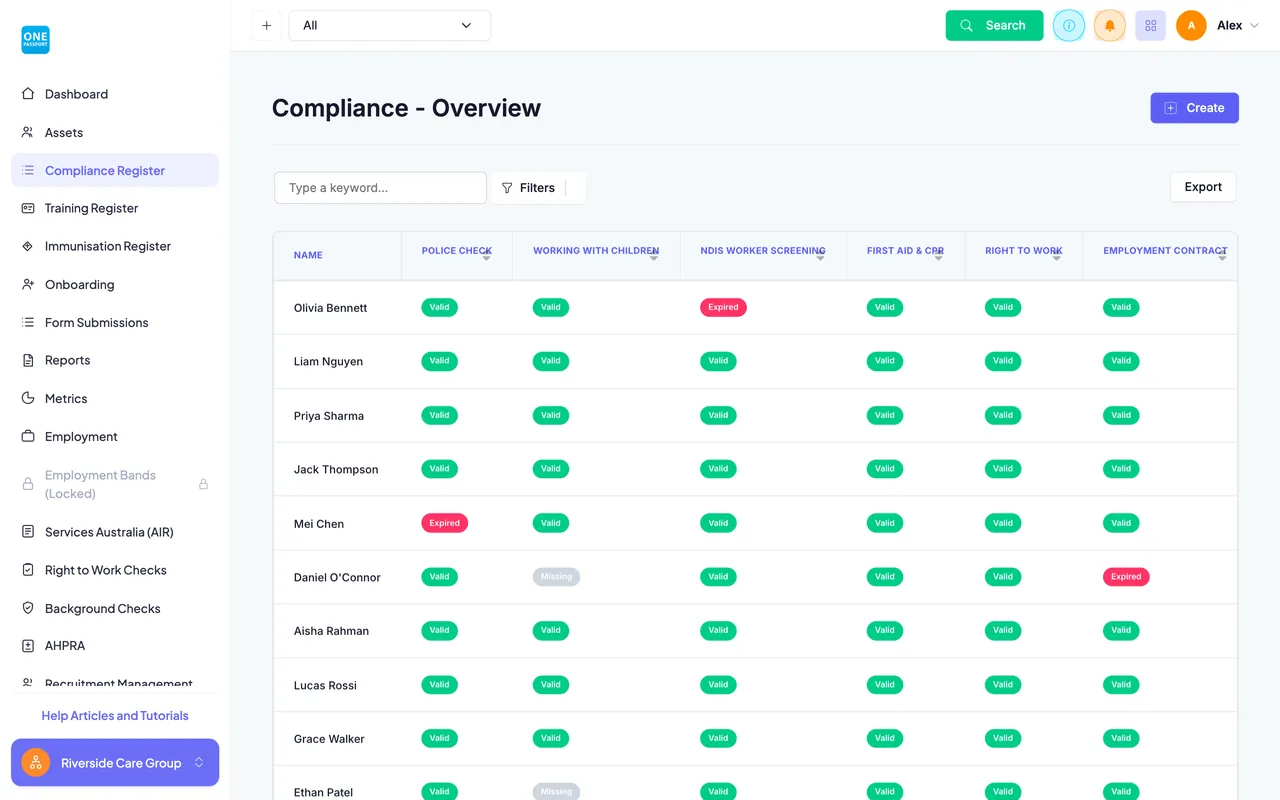Open the info circle icon in the header

pos(1069,26)
